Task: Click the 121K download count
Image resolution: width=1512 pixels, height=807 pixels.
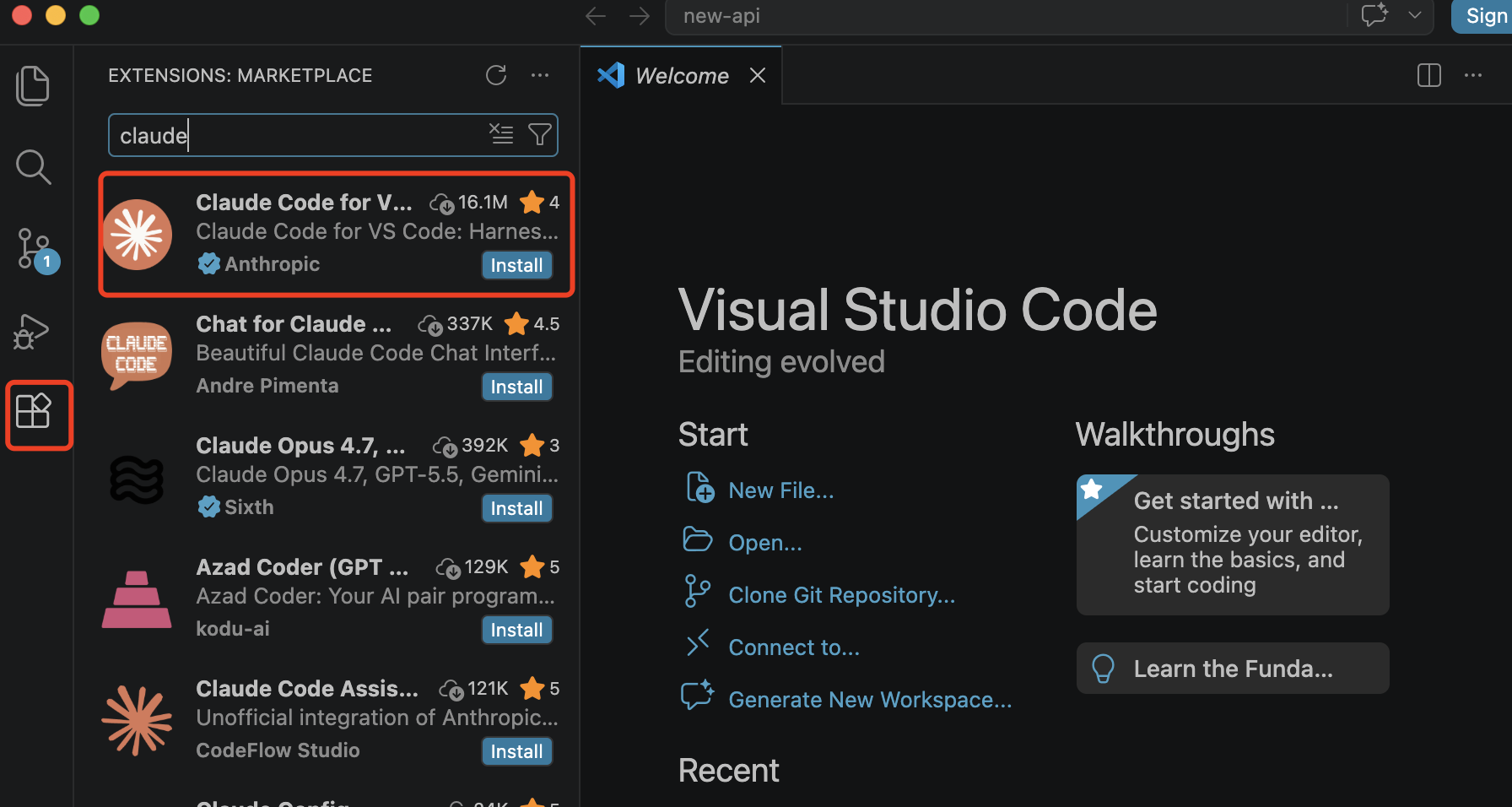Action: click(474, 689)
